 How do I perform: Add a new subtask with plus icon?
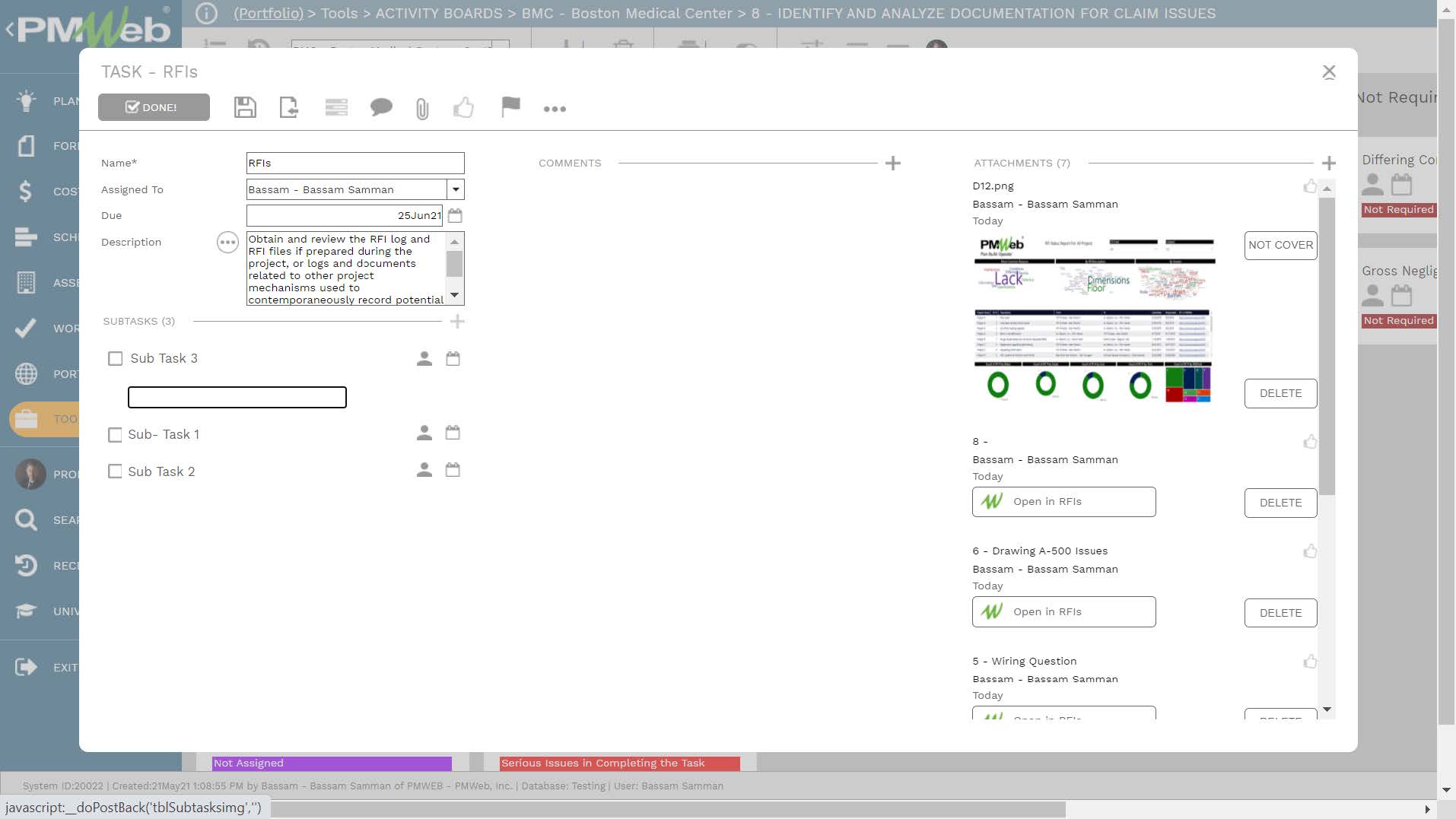(457, 322)
